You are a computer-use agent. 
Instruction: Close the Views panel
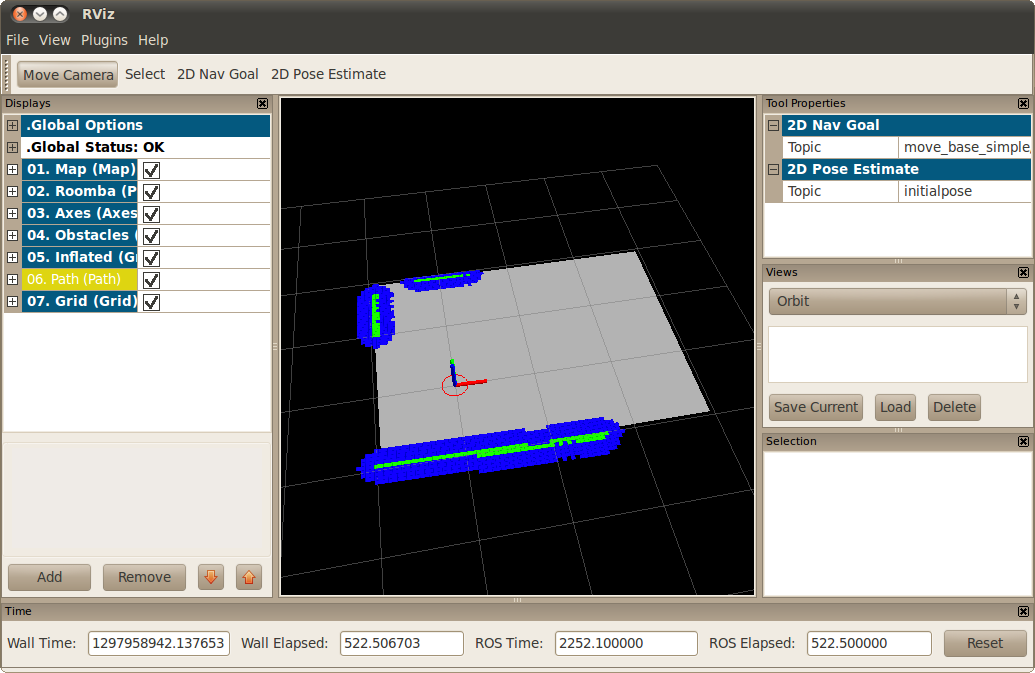pos(1024,272)
